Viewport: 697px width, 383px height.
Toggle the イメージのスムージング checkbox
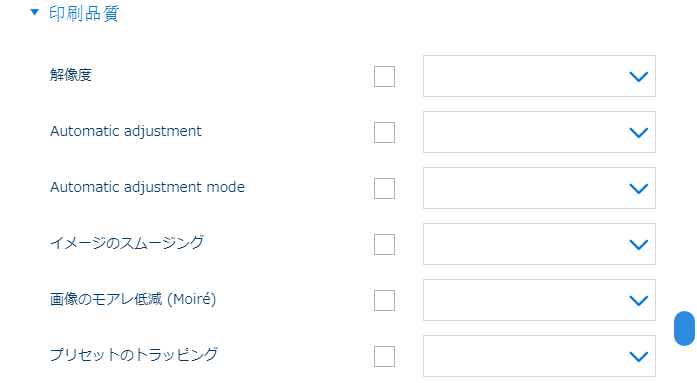(385, 244)
